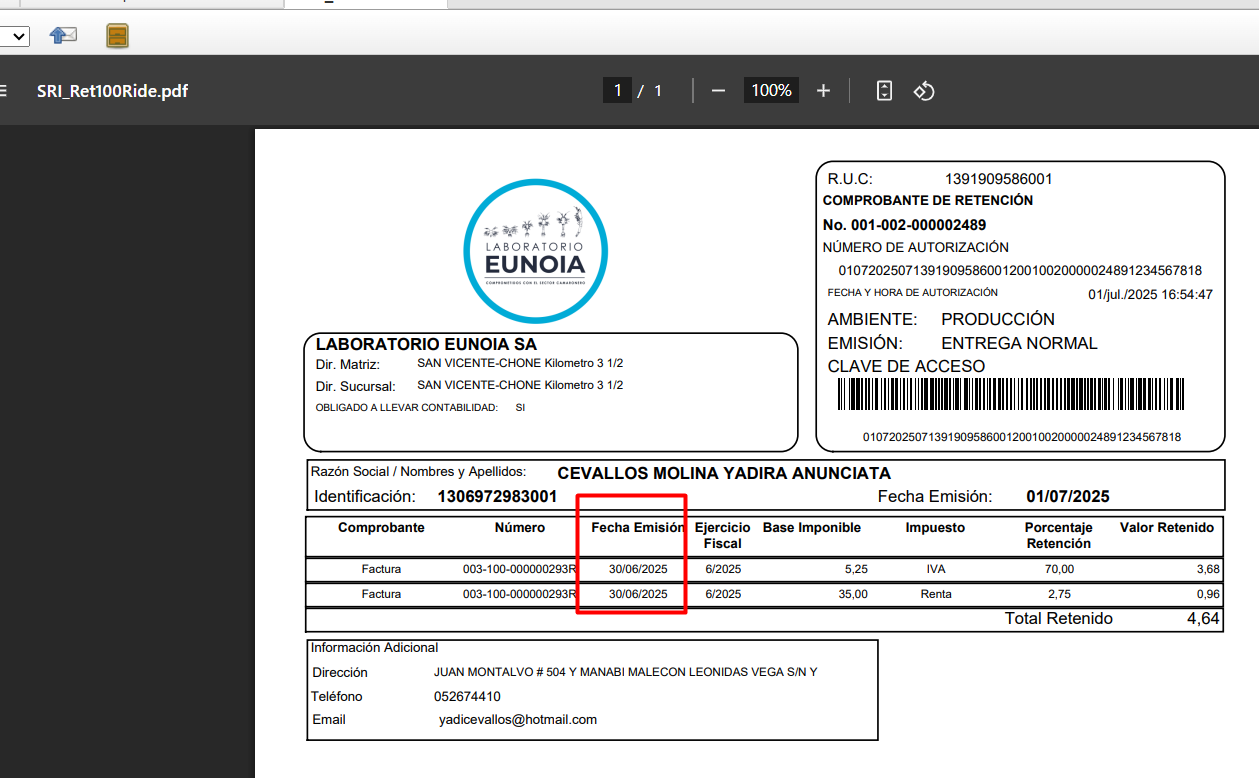Click the Renta tax row cell
The image size is (1259, 778).
(x=935, y=594)
